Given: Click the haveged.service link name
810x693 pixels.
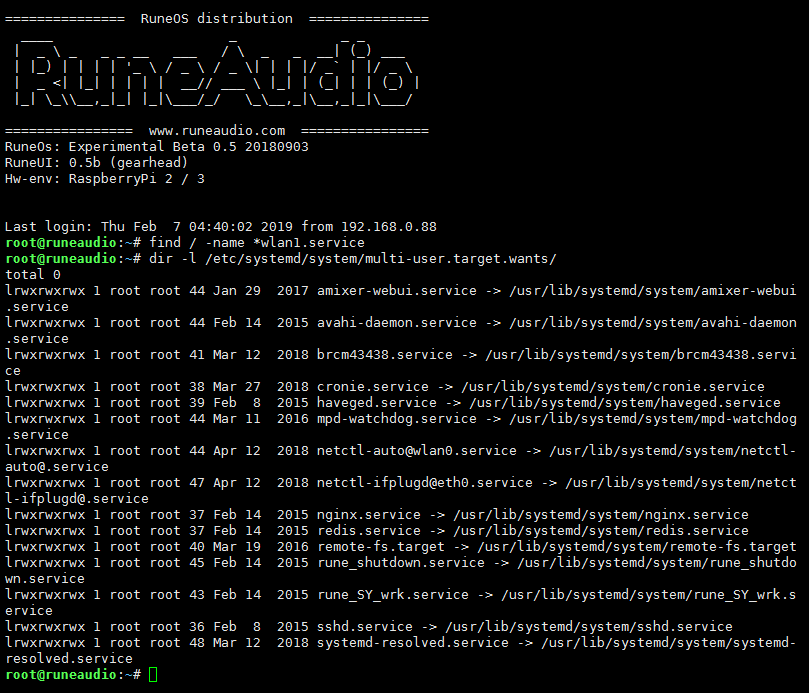Looking at the screenshot, I should 377,403.
